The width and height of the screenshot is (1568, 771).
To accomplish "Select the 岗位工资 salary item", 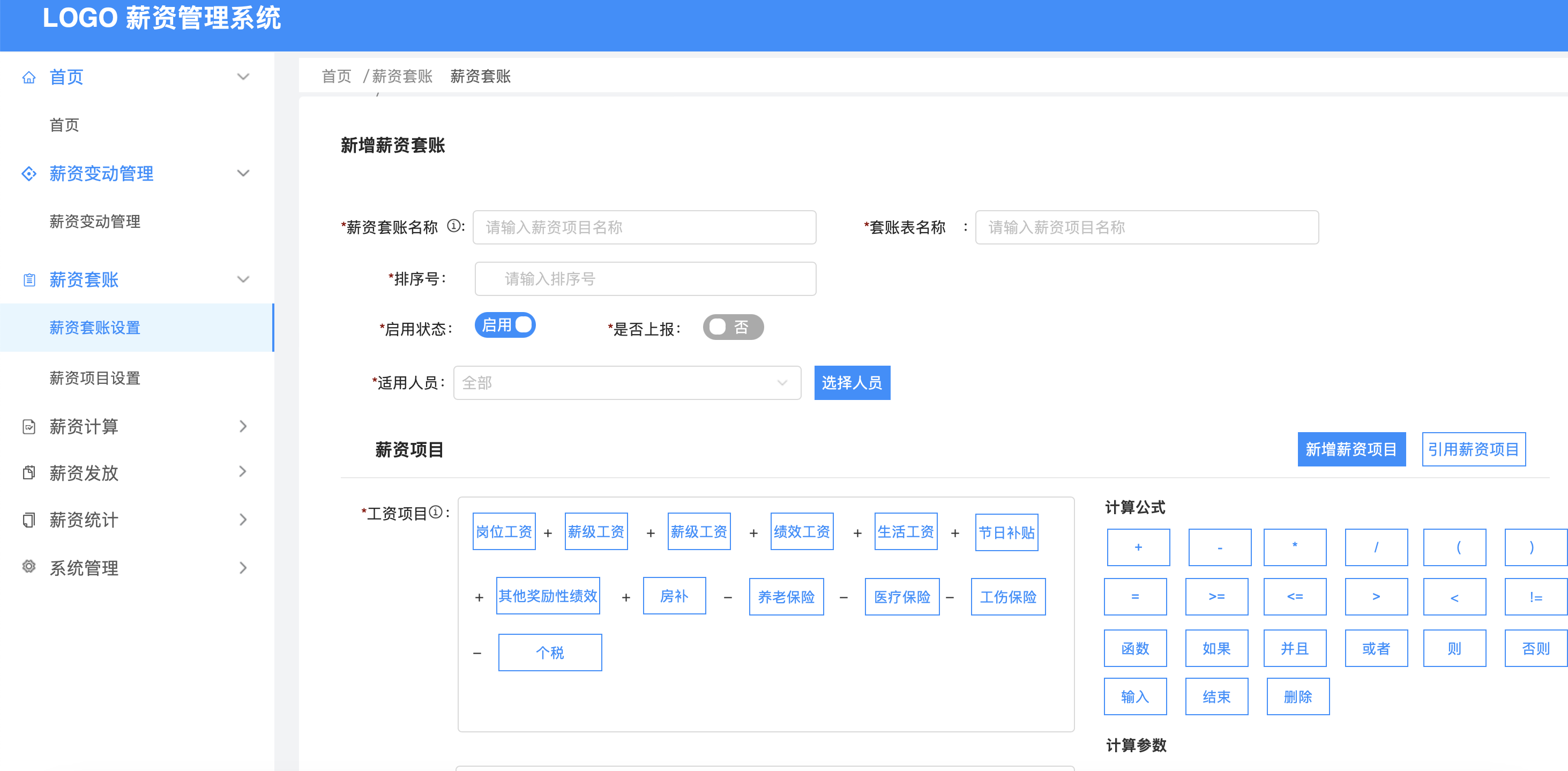I will (x=504, y=531).
